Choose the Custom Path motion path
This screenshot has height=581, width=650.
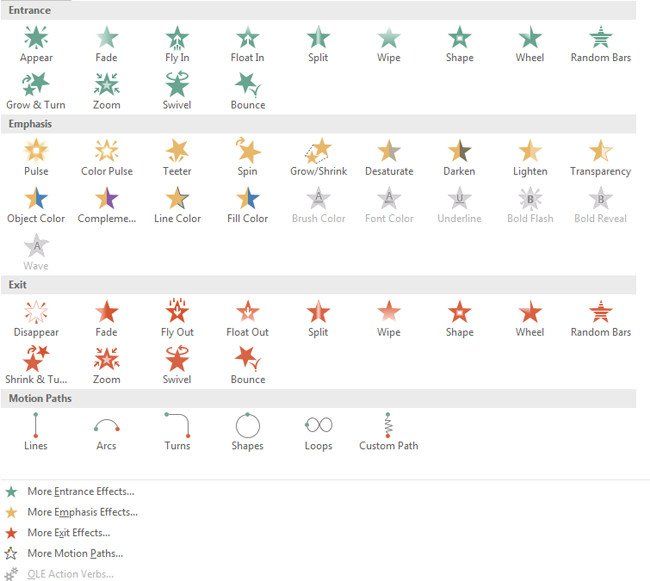tap(388, 432)
